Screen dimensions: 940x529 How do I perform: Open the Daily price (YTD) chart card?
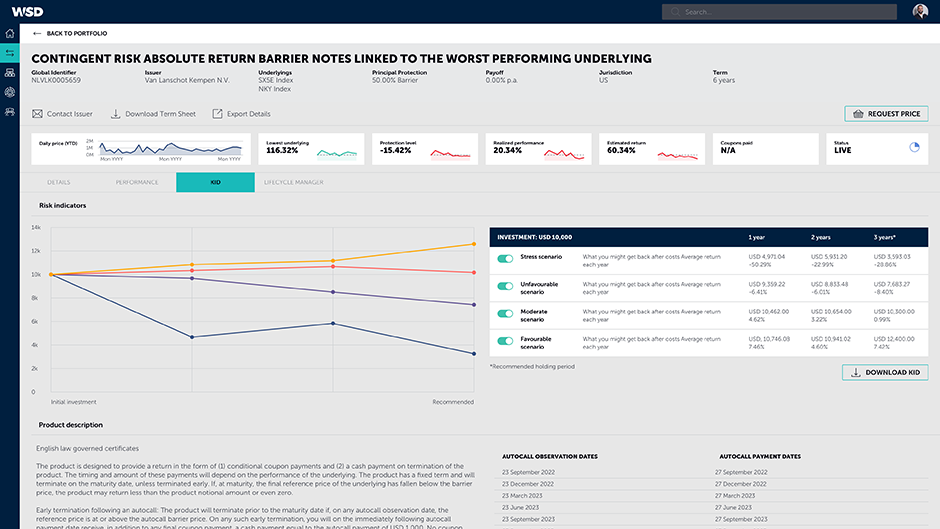(141, 149)
